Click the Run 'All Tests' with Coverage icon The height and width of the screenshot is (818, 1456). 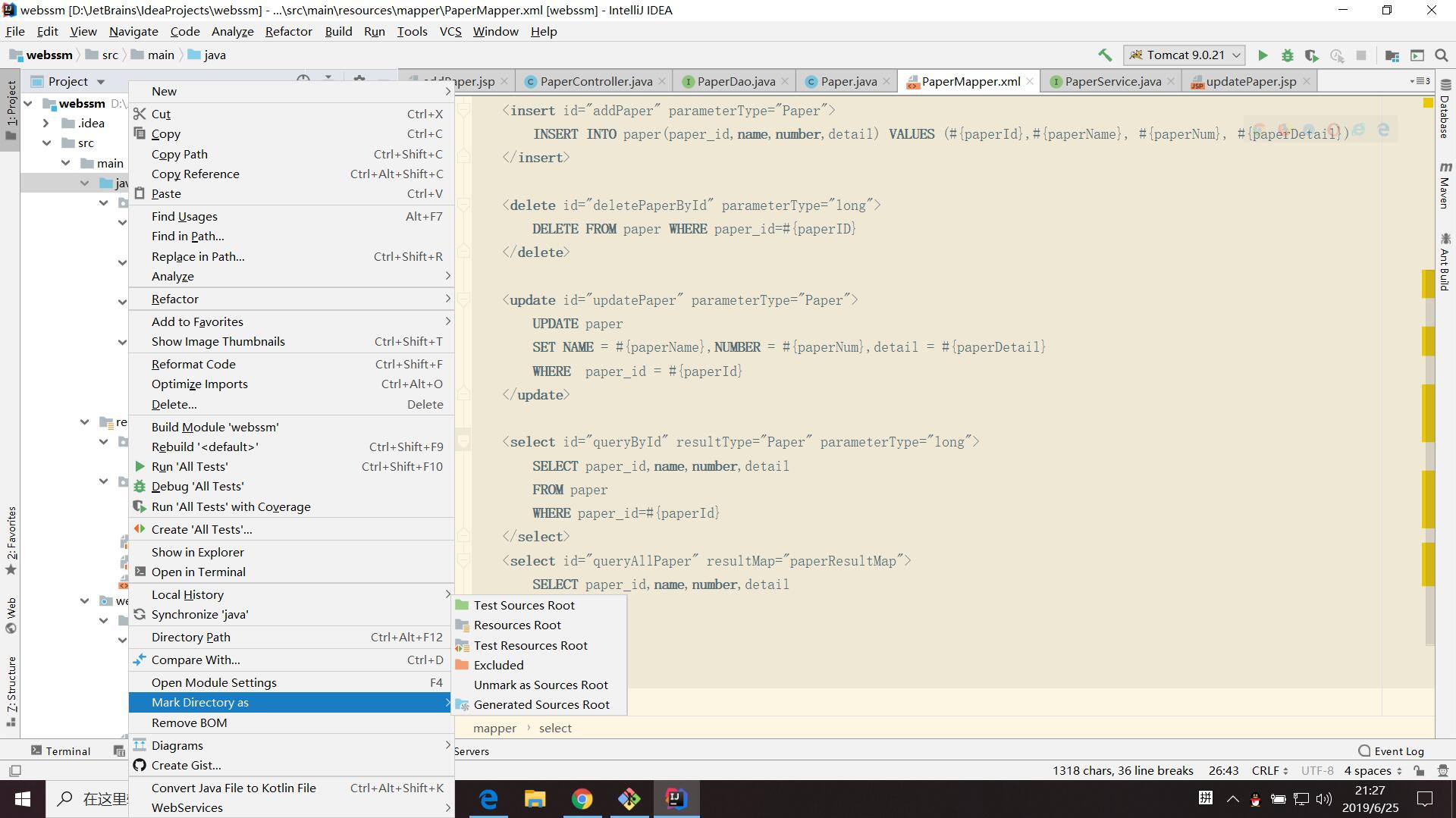point(140,506)
